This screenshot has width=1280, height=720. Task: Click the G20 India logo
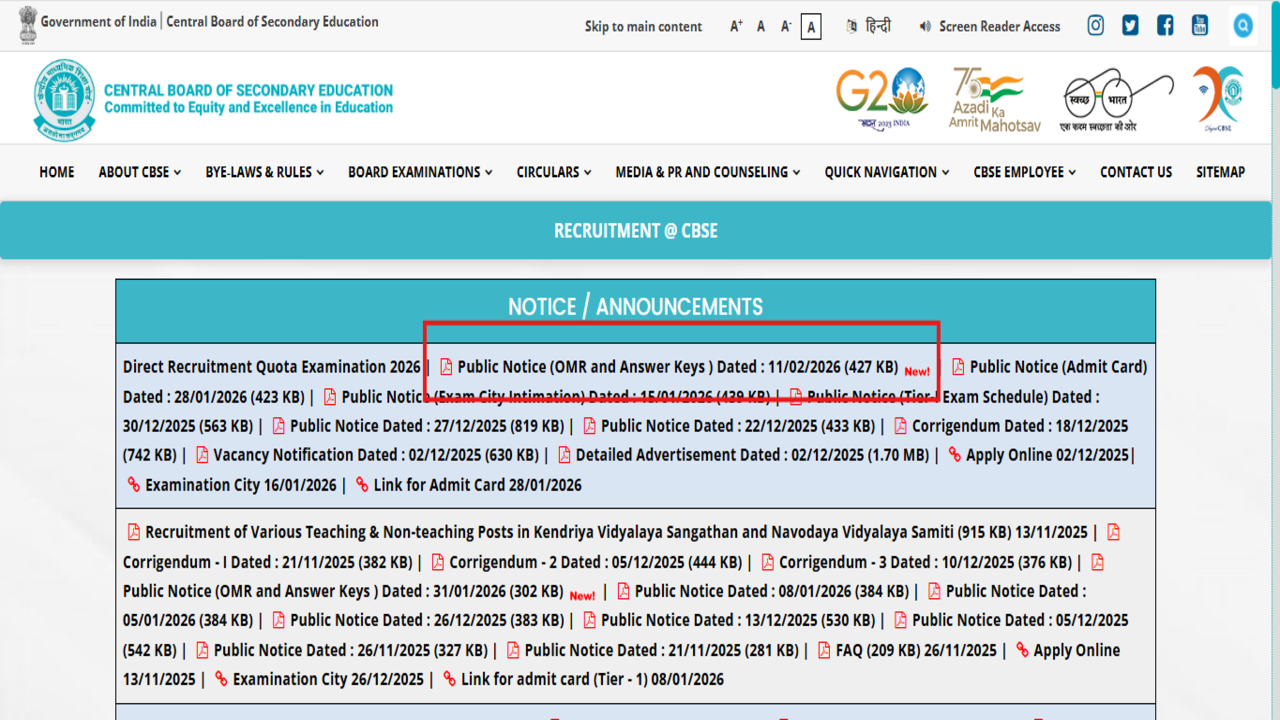(881, 98)
